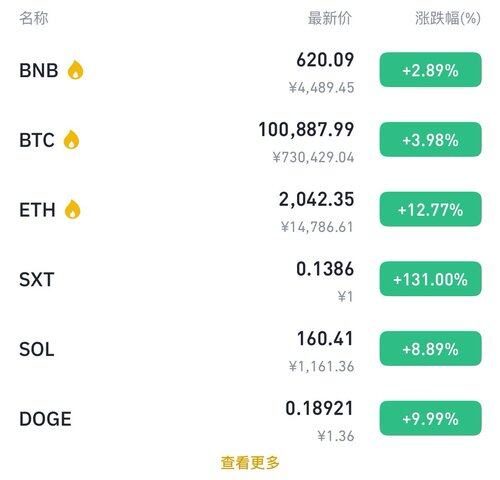Sort by 涨跌幅(%) column header
This screenshot has height=480, width=500.
[x=448, y=18]
